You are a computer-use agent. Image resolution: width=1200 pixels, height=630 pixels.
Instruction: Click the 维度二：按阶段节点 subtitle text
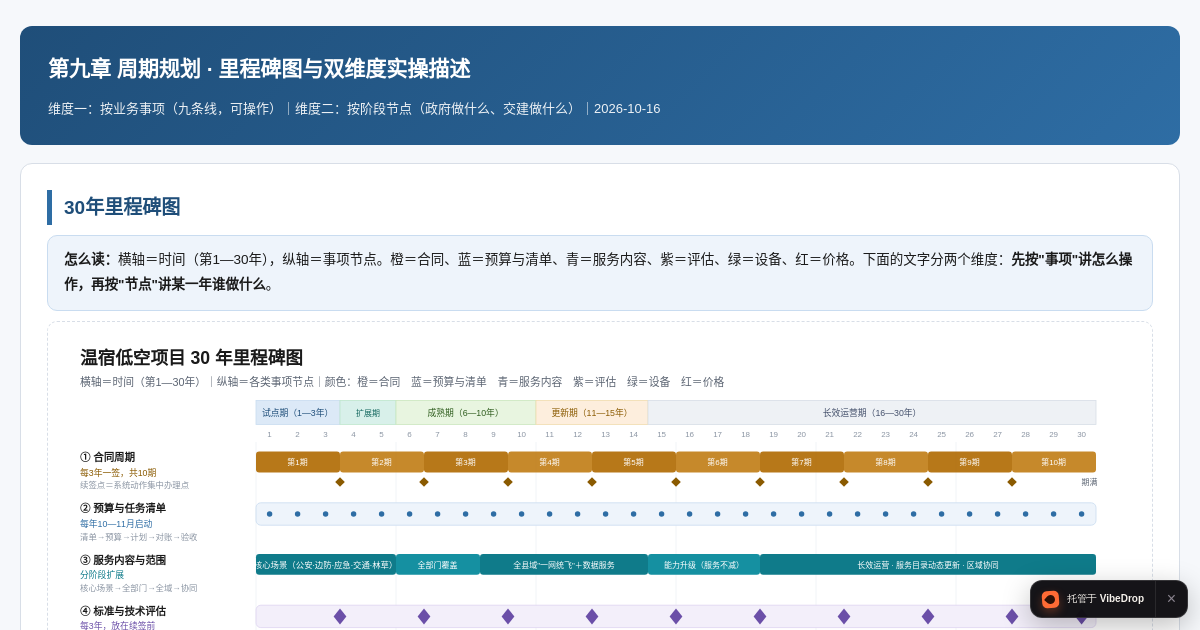[438, 109]
